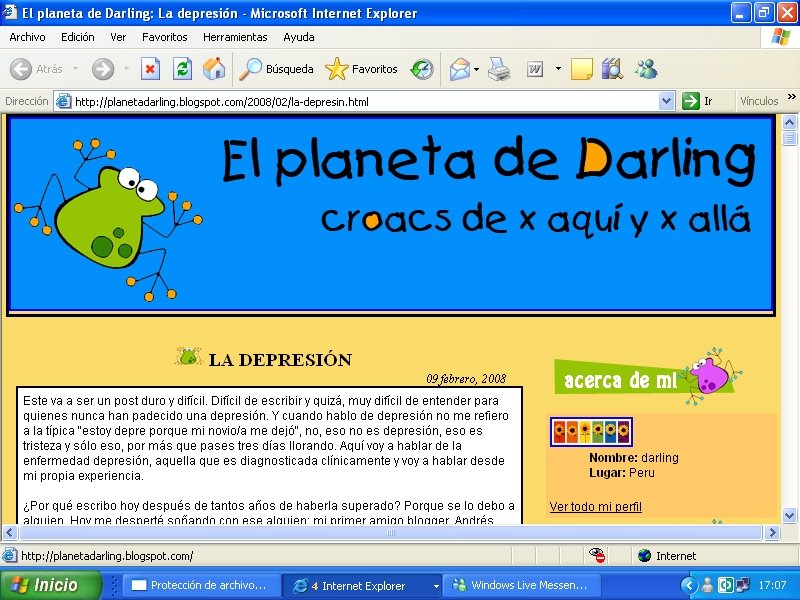The image size is (800, 600).
Task: Switch to Protección de archivo taskbar window
Action: point(202,585)
